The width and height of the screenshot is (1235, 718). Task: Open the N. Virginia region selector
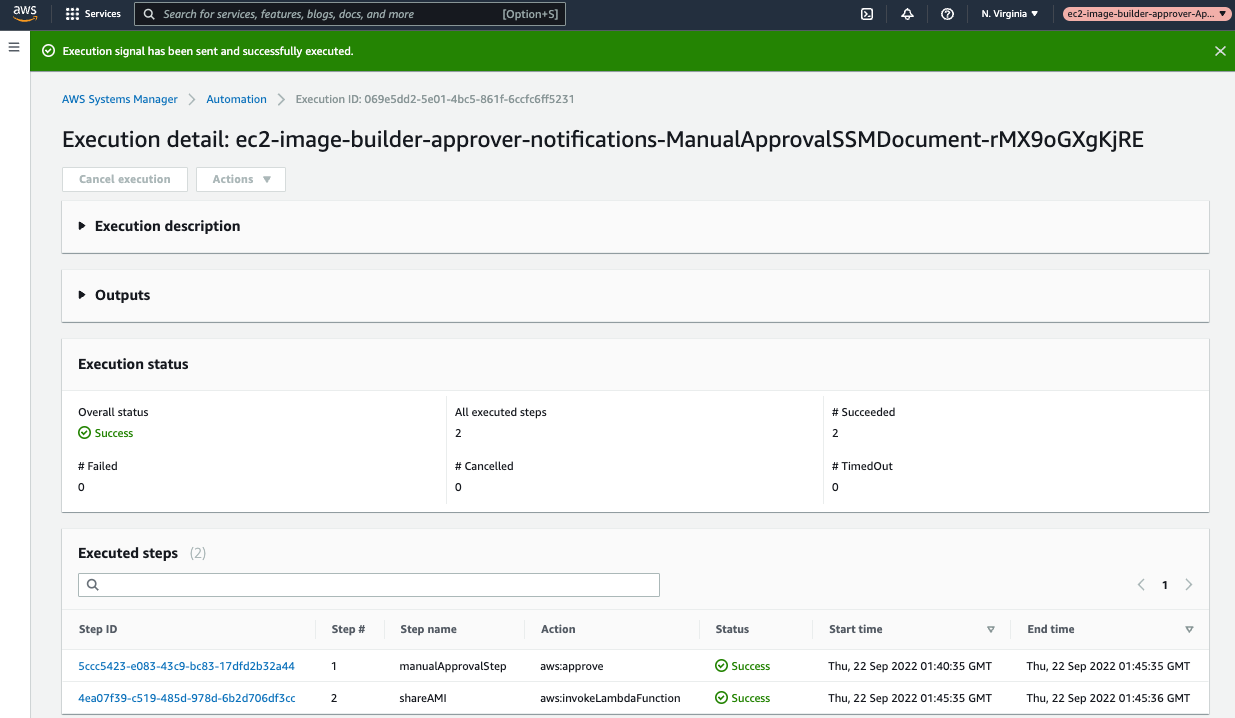pyautogui.click(x=1010, y=14)
